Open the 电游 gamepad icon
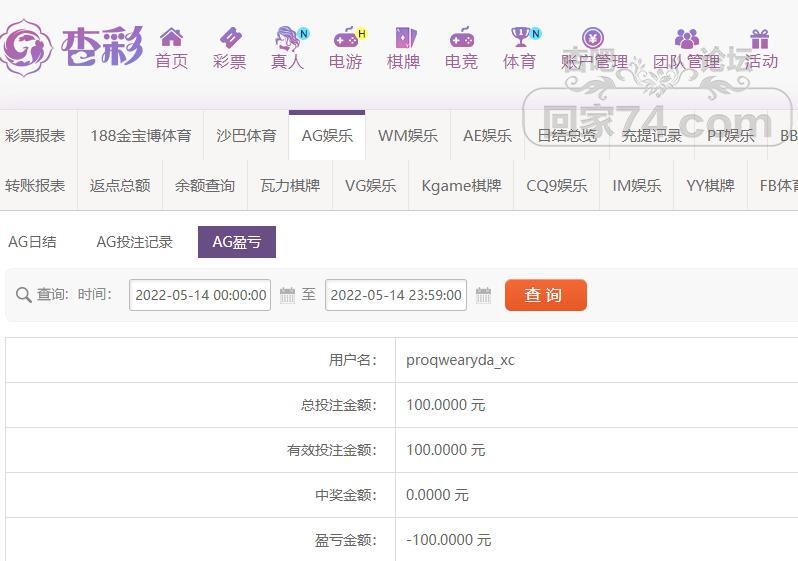The image size is (798, 561). pyautogui.click(x=347, y=38)
